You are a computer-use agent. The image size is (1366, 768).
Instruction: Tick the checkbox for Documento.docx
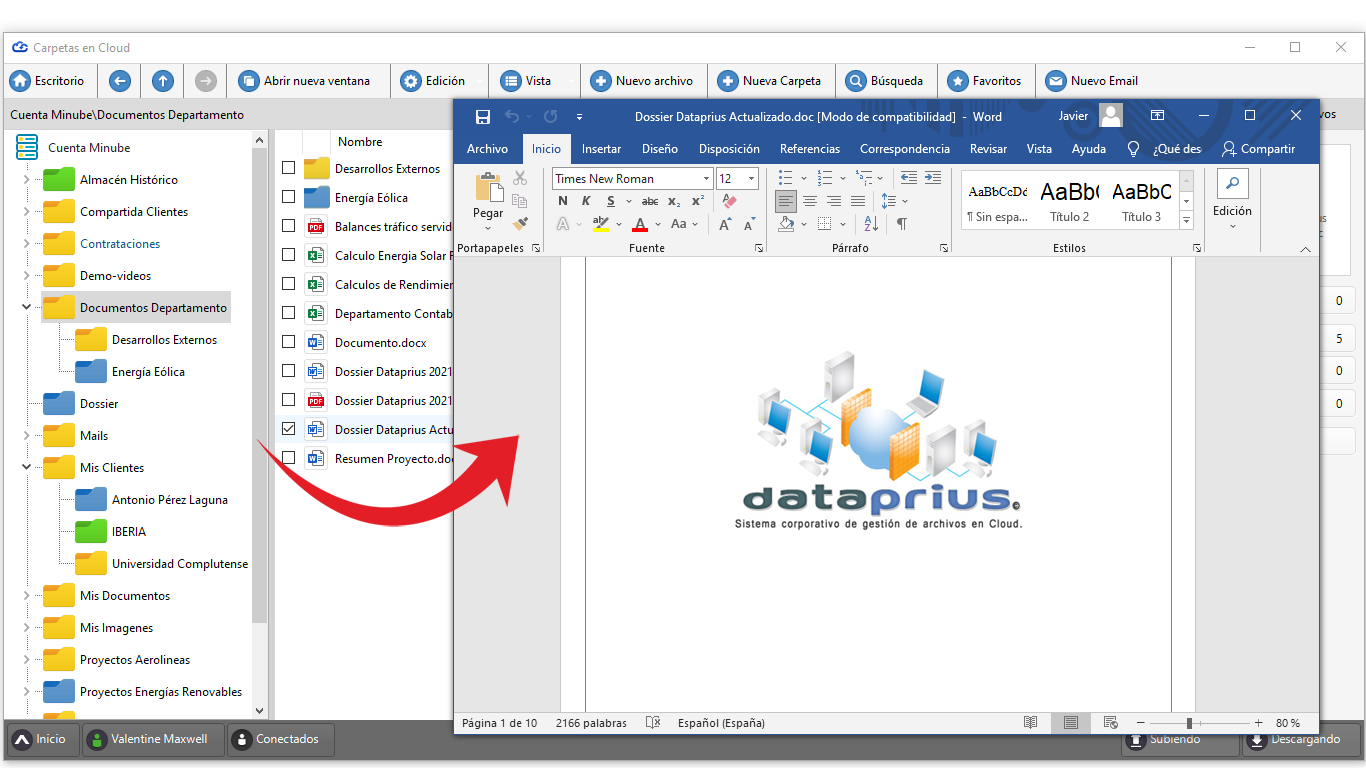tap(288, 342)
